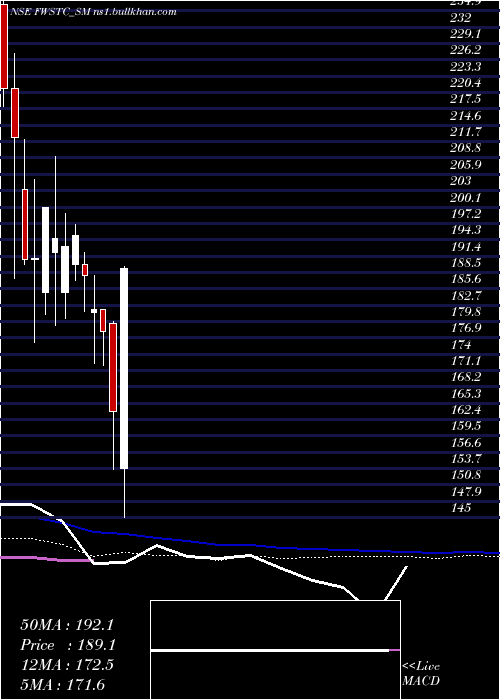Screen dimensions: 500x700
Task: Click the 50MA : 192.1 readout
Action: (x=65, y=625)
